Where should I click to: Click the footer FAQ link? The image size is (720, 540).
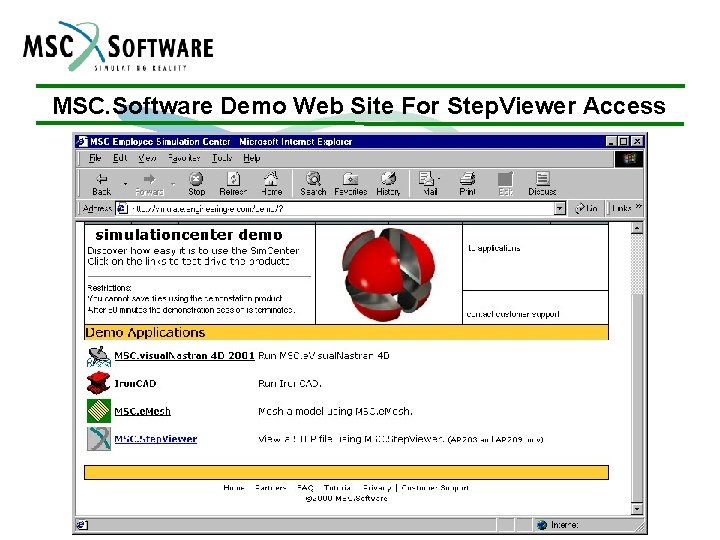click(x=305, y=488)
